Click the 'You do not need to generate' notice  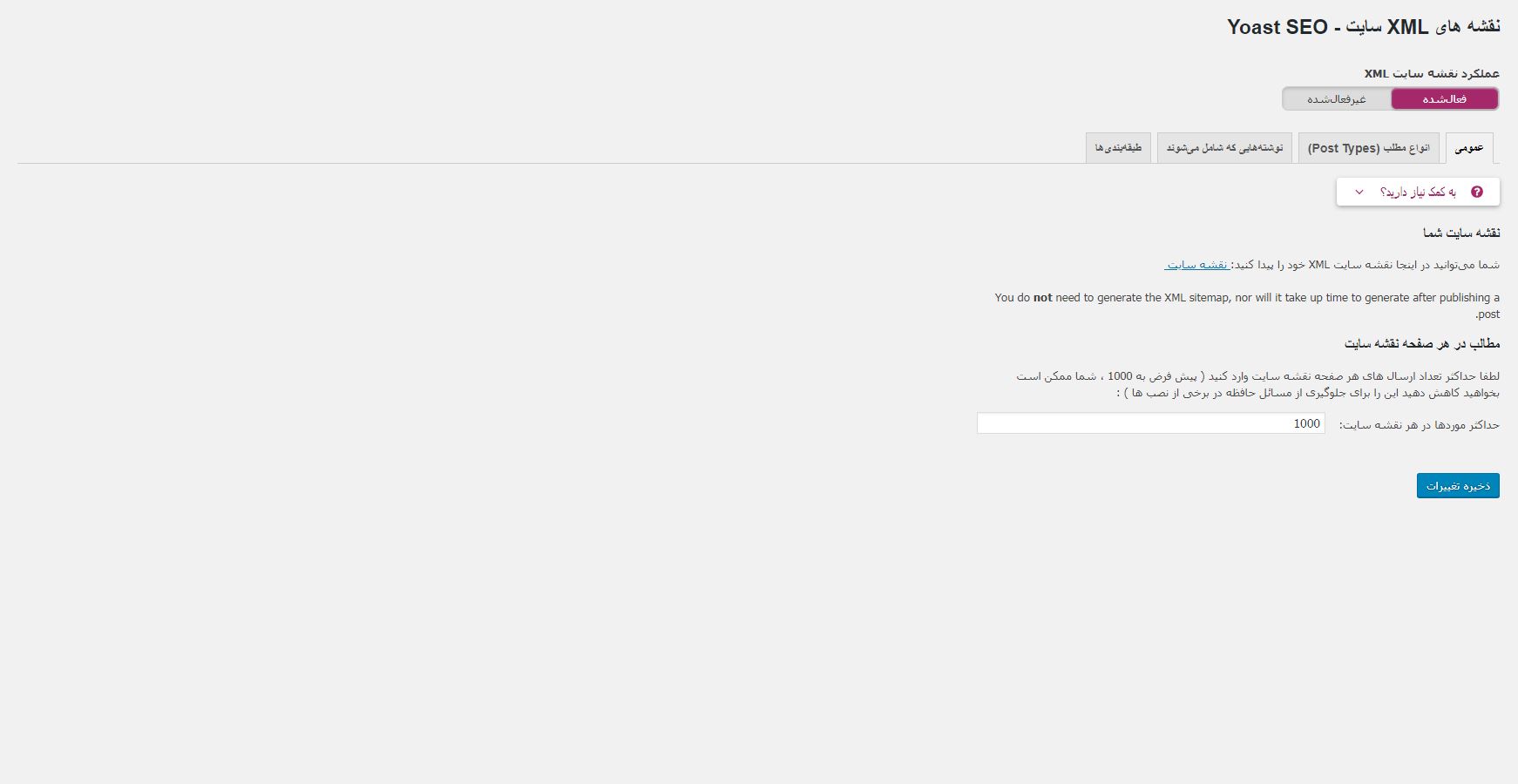click(1247, 306)
